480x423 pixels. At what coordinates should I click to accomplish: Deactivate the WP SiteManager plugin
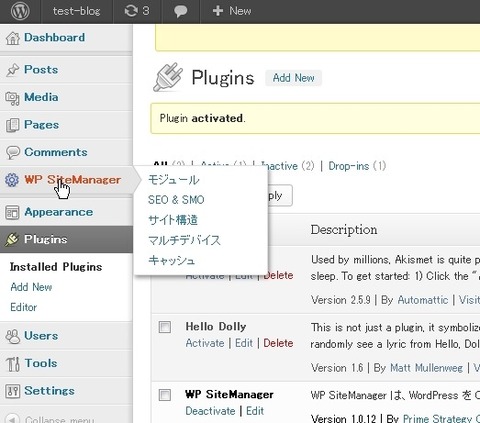(x=210, y=411)
